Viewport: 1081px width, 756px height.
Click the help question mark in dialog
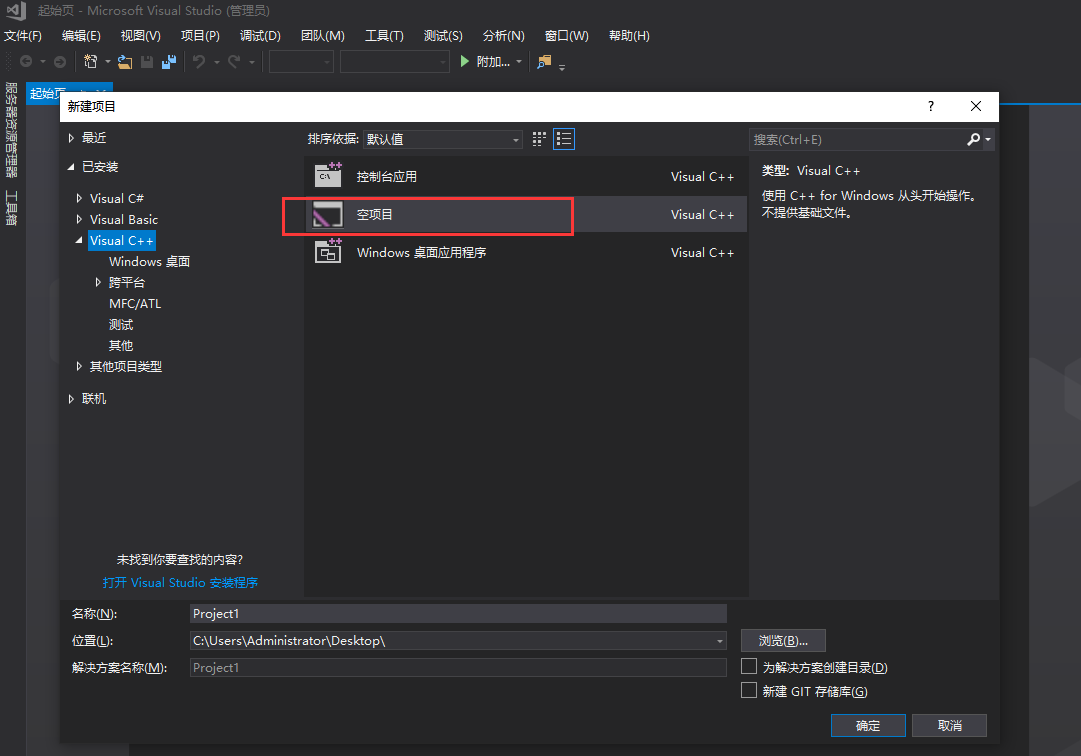click(931, 106)
